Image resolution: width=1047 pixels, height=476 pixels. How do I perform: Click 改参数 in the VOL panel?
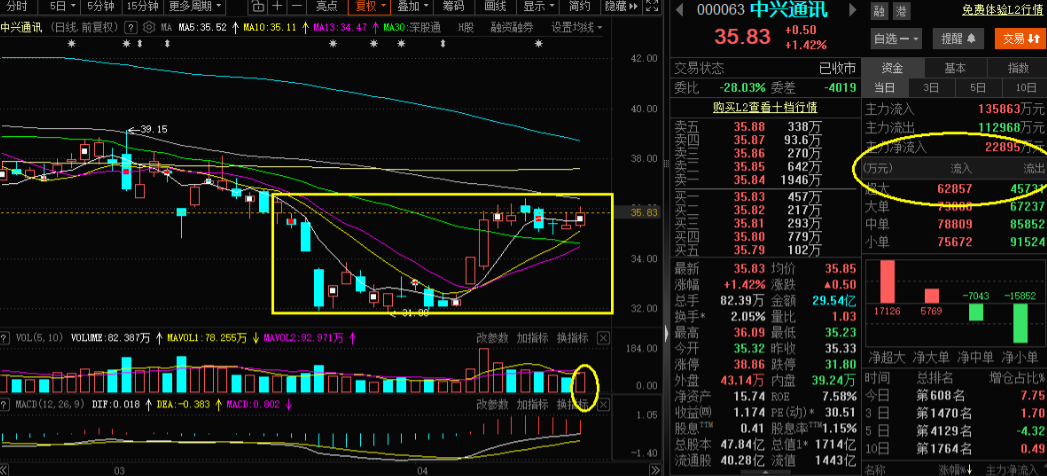493,338
